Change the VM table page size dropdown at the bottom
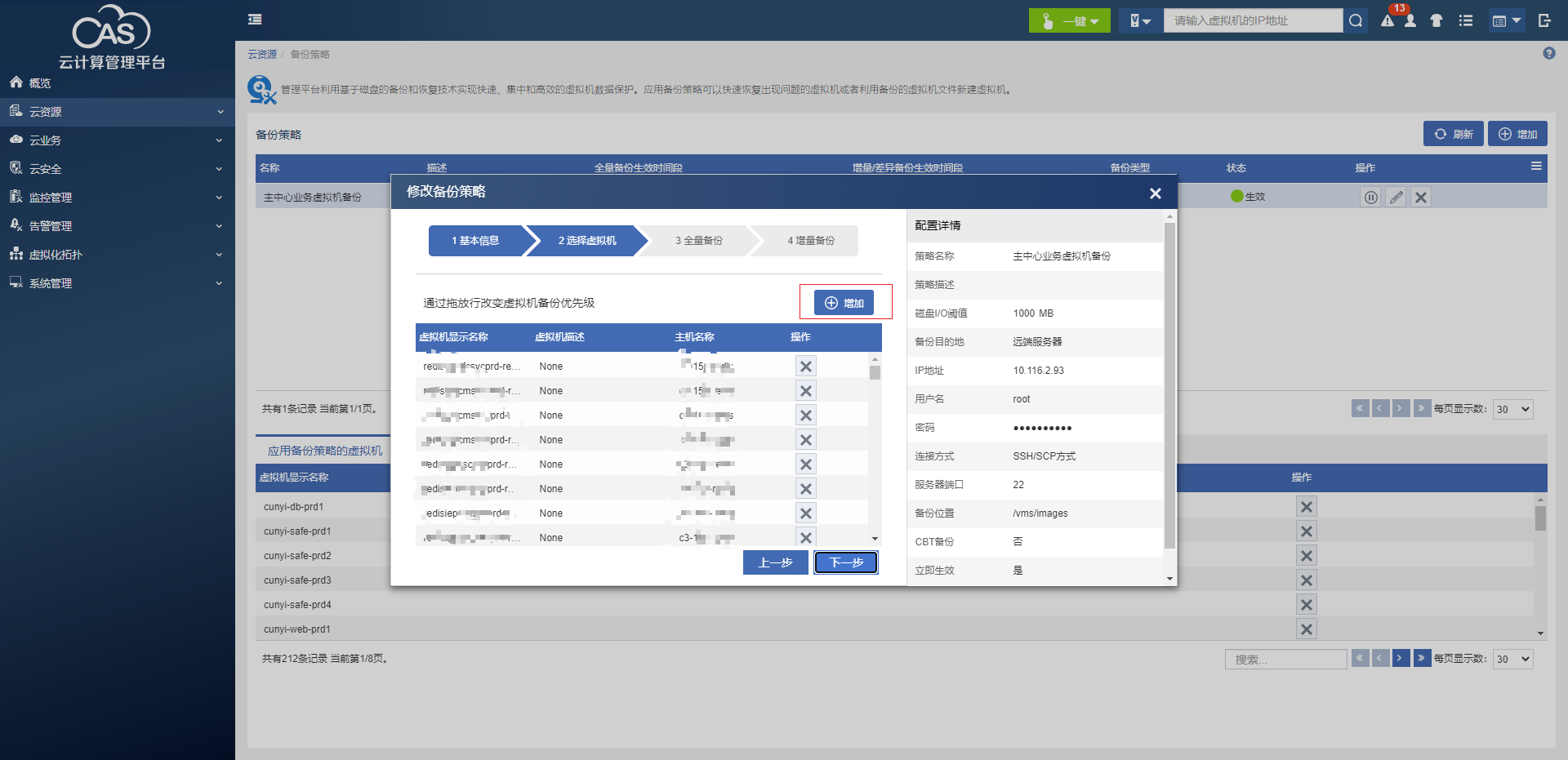1568x760 pixels. 1513,660
